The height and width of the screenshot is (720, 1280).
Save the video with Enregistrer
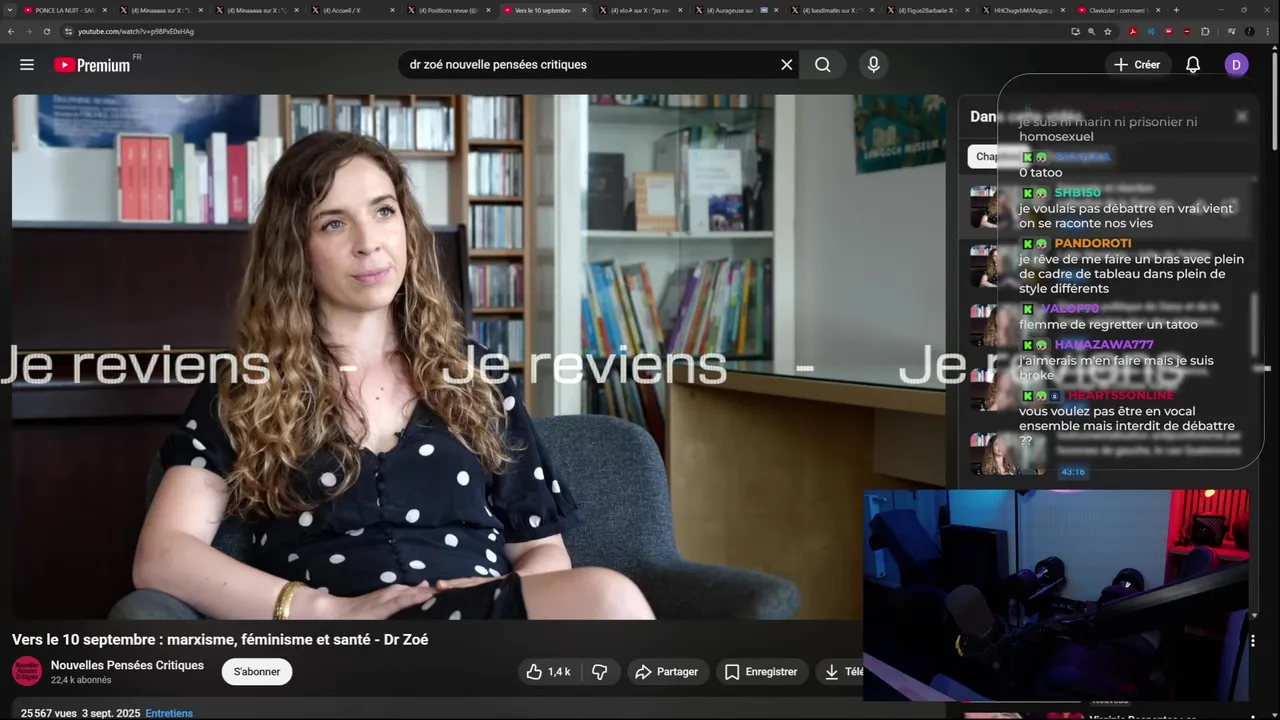click(x=761, y=672)
